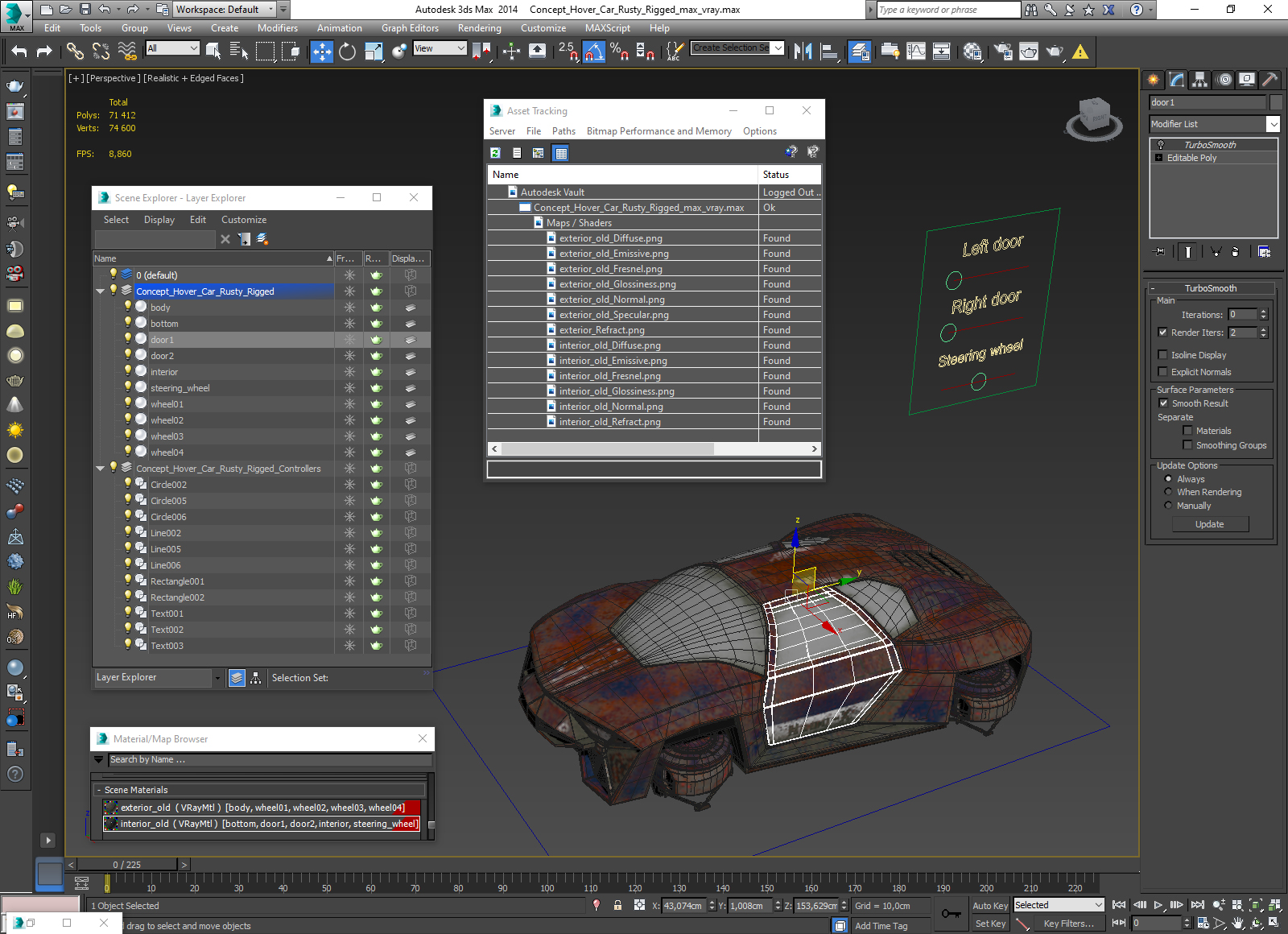Screen dimensions: 1288x934
Task: Click the Auto Key button
Action: point(990,906)
